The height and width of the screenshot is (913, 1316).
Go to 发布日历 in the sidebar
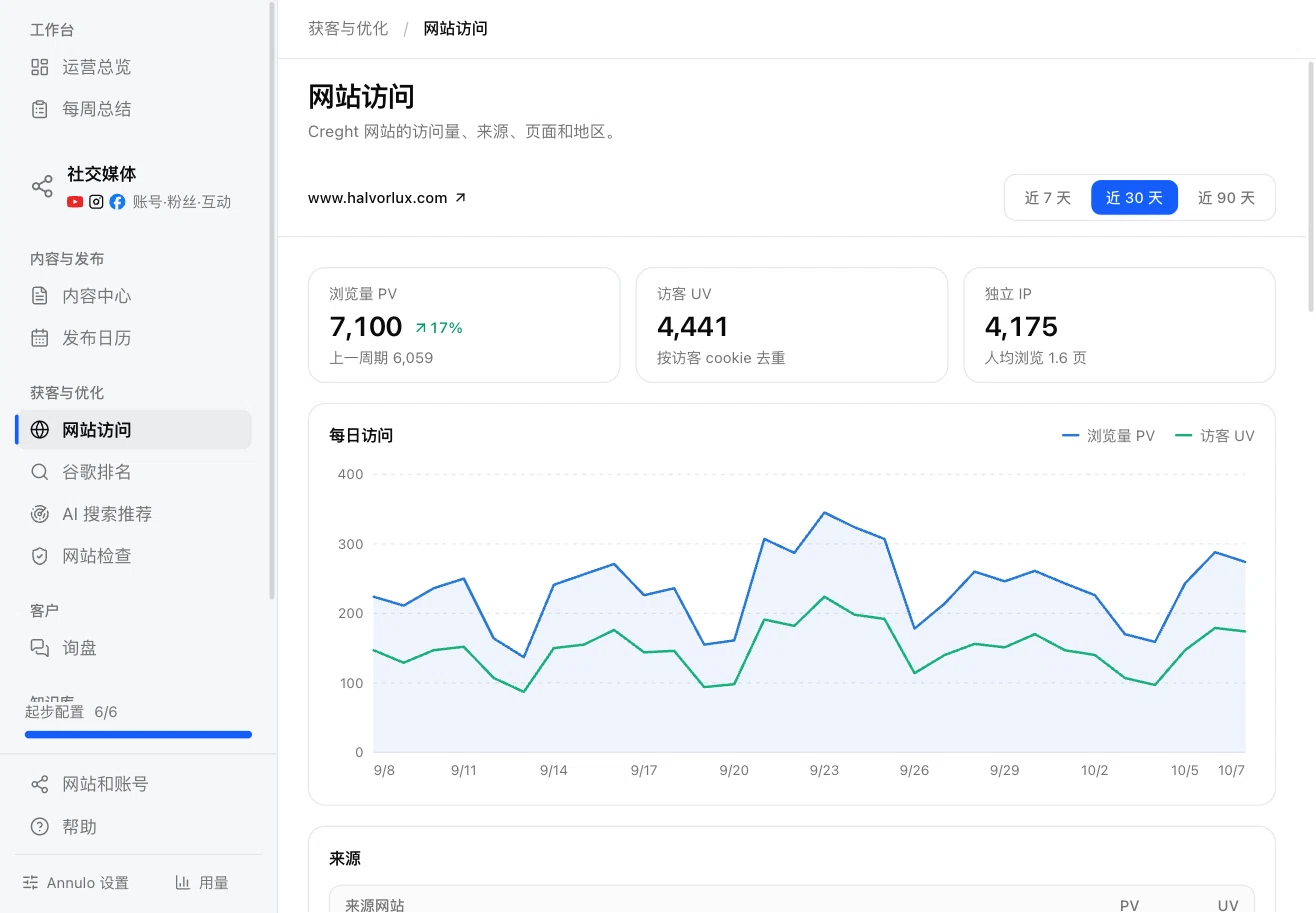click(134, 338)
